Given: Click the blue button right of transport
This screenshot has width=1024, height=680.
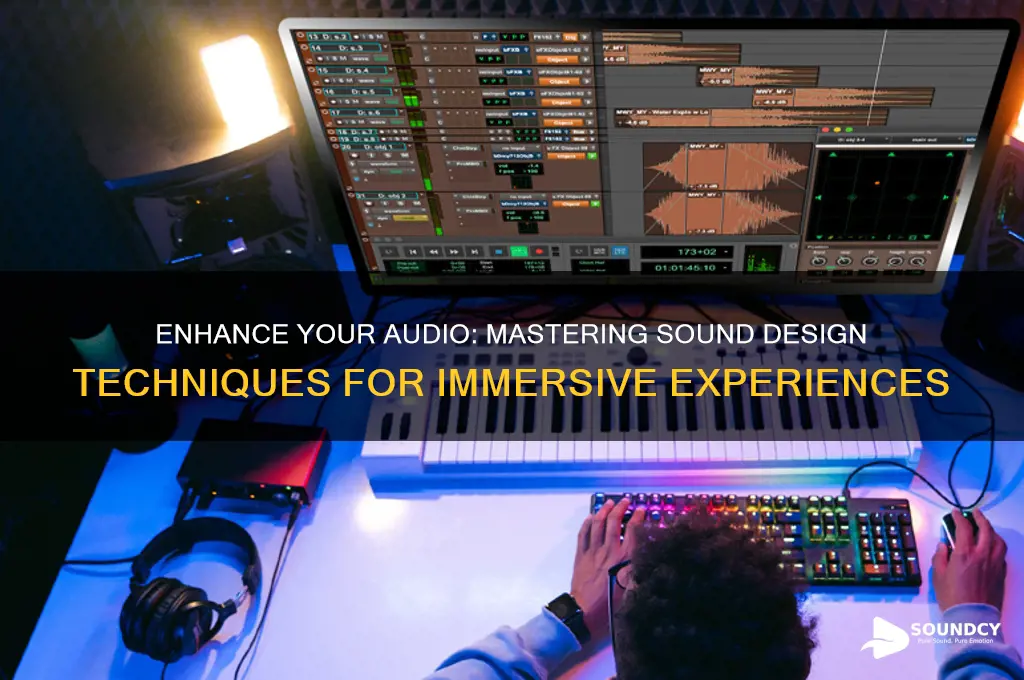Looking at the screenshot, I should (x=620, y=251).
